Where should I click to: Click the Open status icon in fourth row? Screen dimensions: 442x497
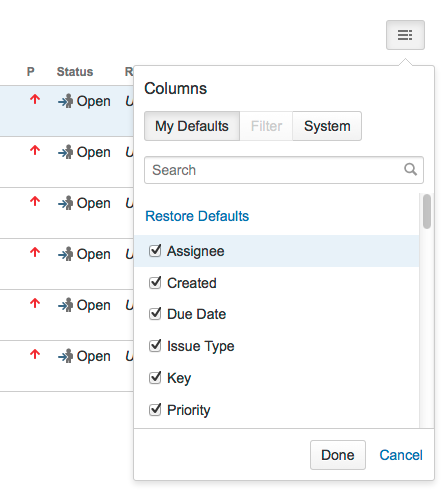pyautogui.click(x=65, y=254)
